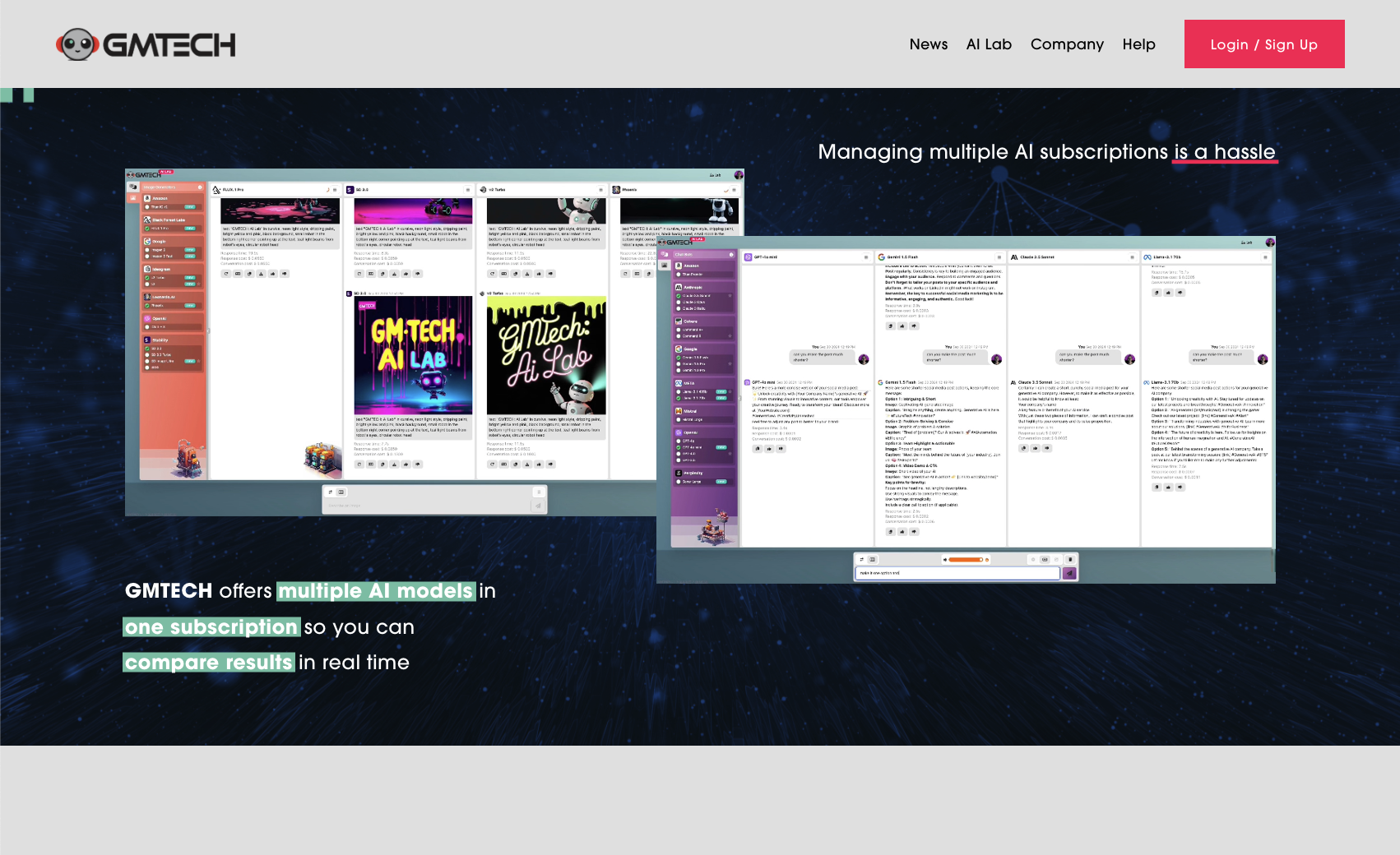Open the chat models comparison screenshot
This screenshot has height=855, width=1400.
tap(966, 409)
